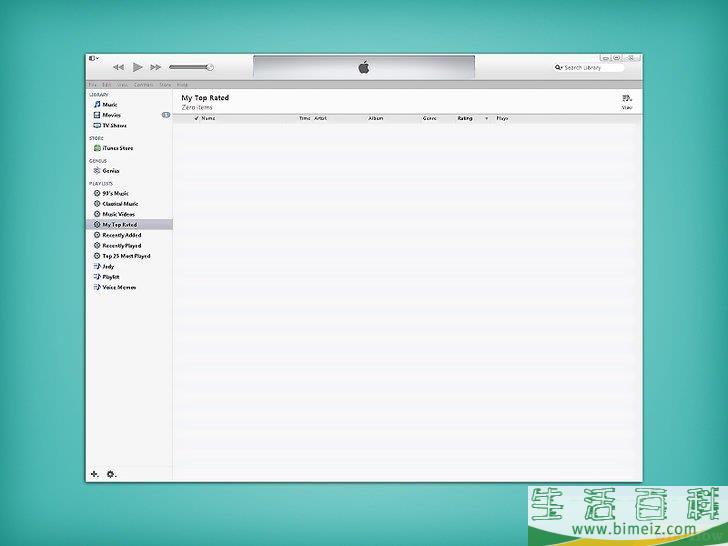Open the playlist named Playlist
The height and width of the screenshot is (546, 728).
(106, 277)
